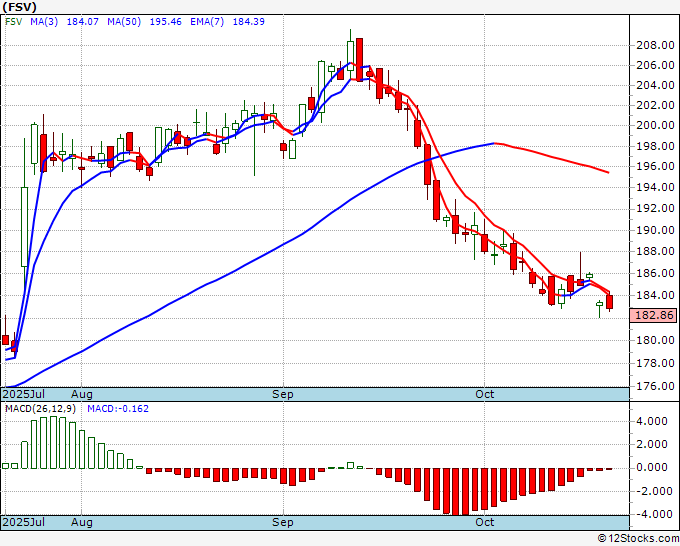
Task: Click the 208.00 price axis label
Action: tap(654, 45)
